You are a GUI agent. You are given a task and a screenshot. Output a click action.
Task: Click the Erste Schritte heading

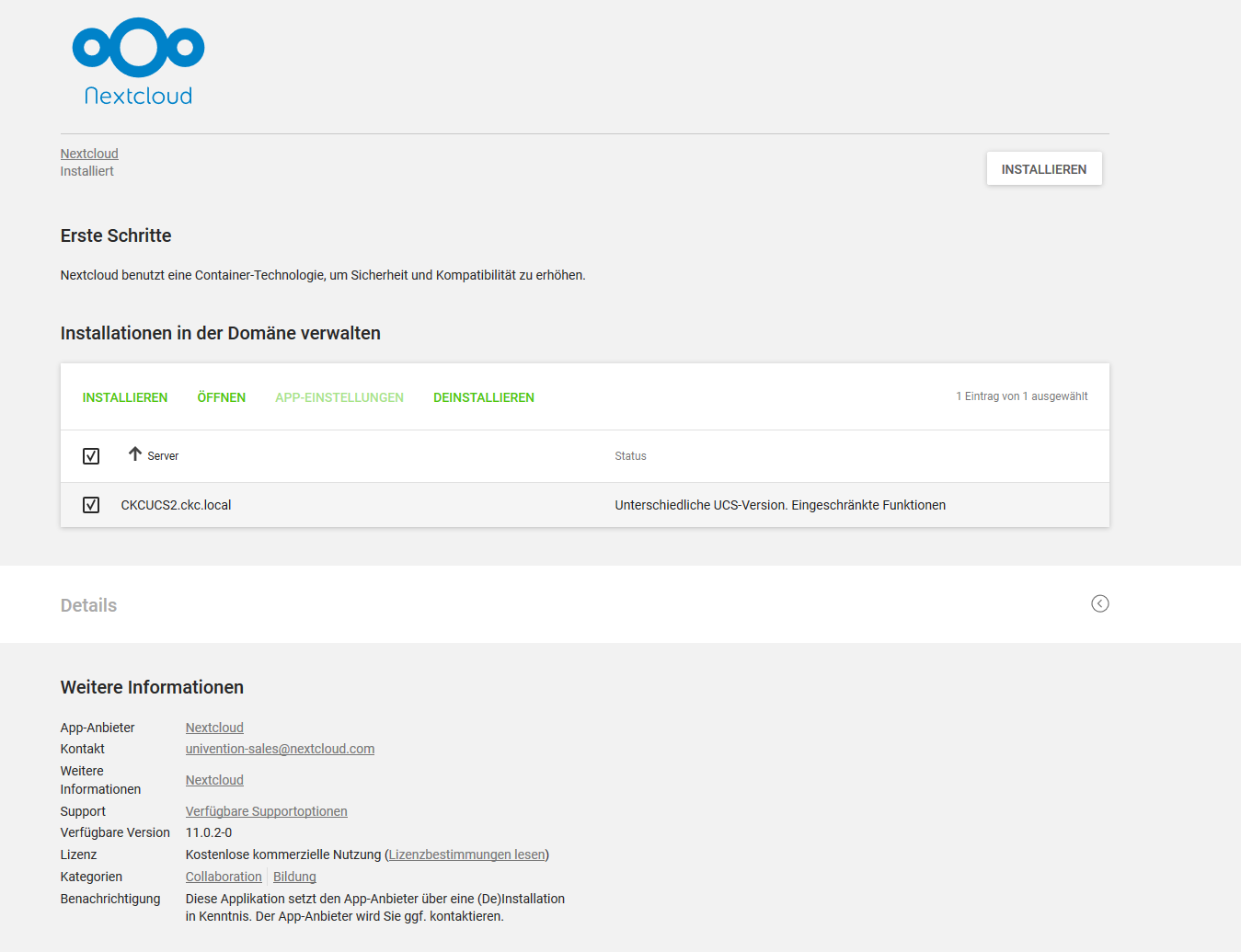(x=116, y=235)
